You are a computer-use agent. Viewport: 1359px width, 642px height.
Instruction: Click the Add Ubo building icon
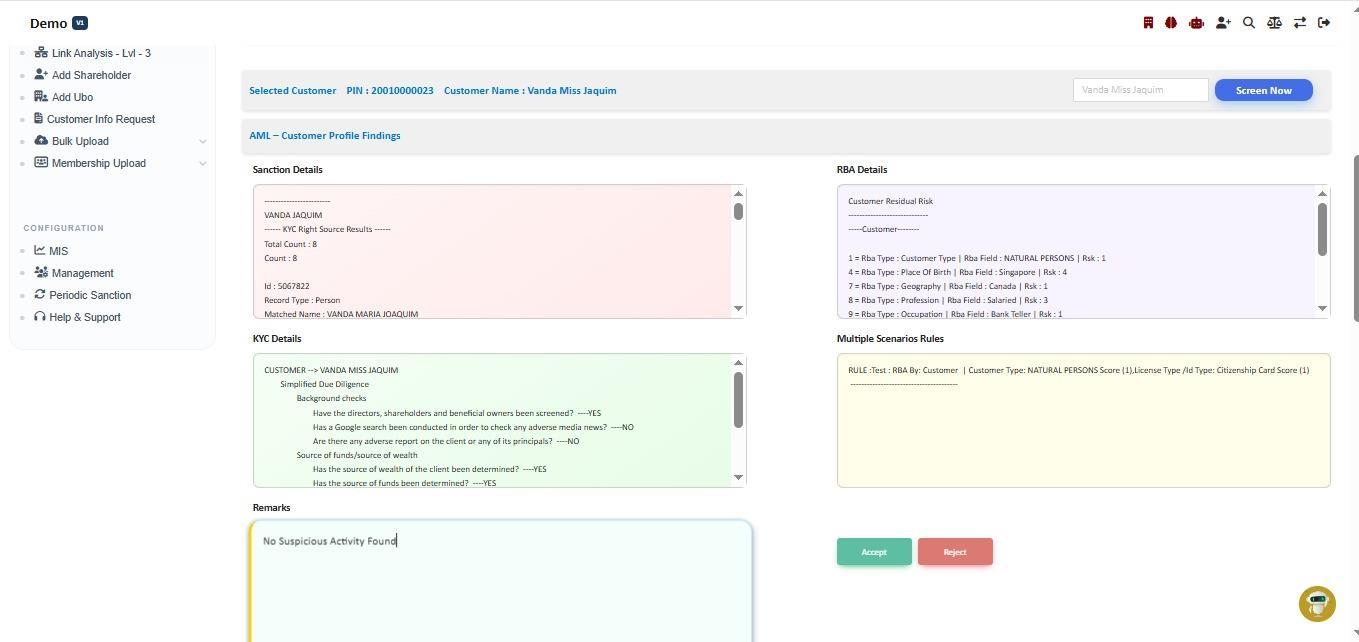click(x=41, y=96)
